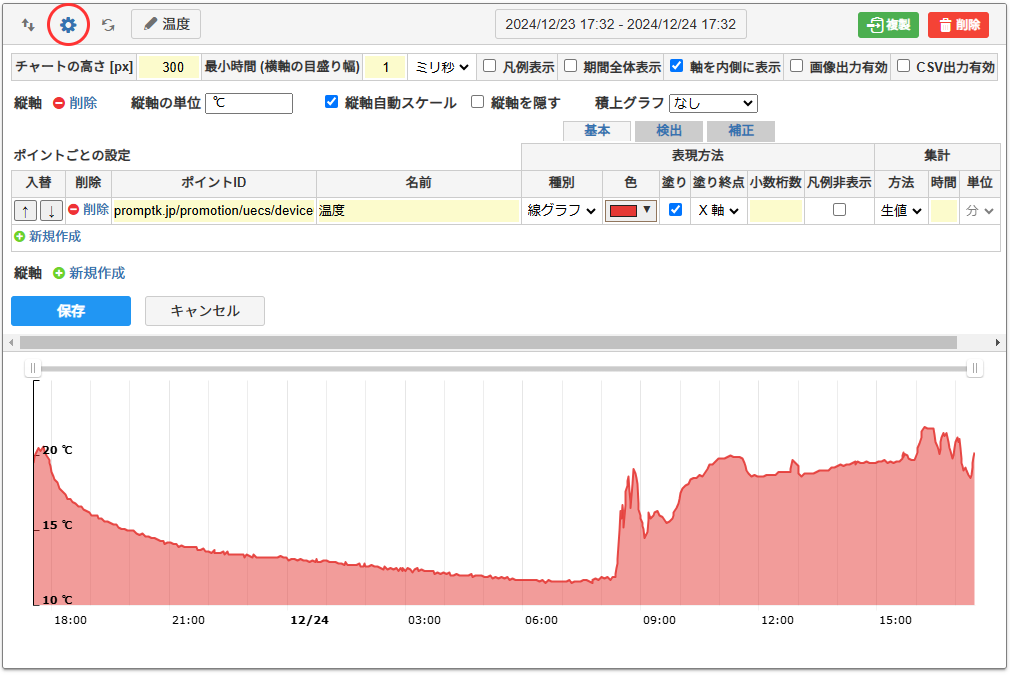Screen dimensions: 1011x680
Task: Click the 09:00 time axis label
Action: pyautogui.click(x=659, y=620)
